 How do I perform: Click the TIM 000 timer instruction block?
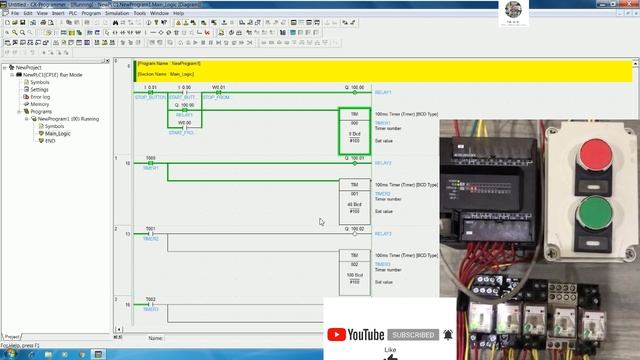355,131
